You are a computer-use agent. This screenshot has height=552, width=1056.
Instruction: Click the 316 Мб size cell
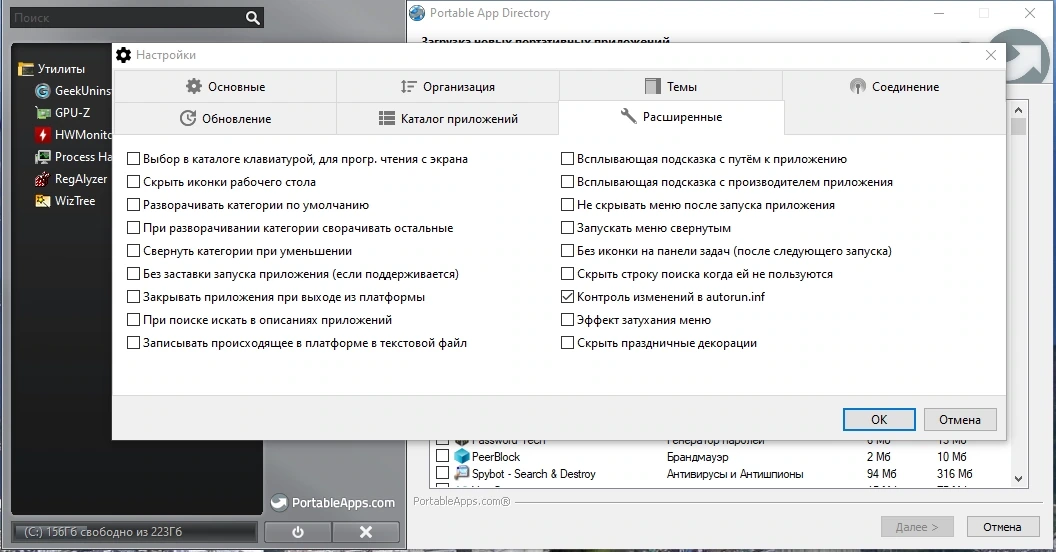954,474
